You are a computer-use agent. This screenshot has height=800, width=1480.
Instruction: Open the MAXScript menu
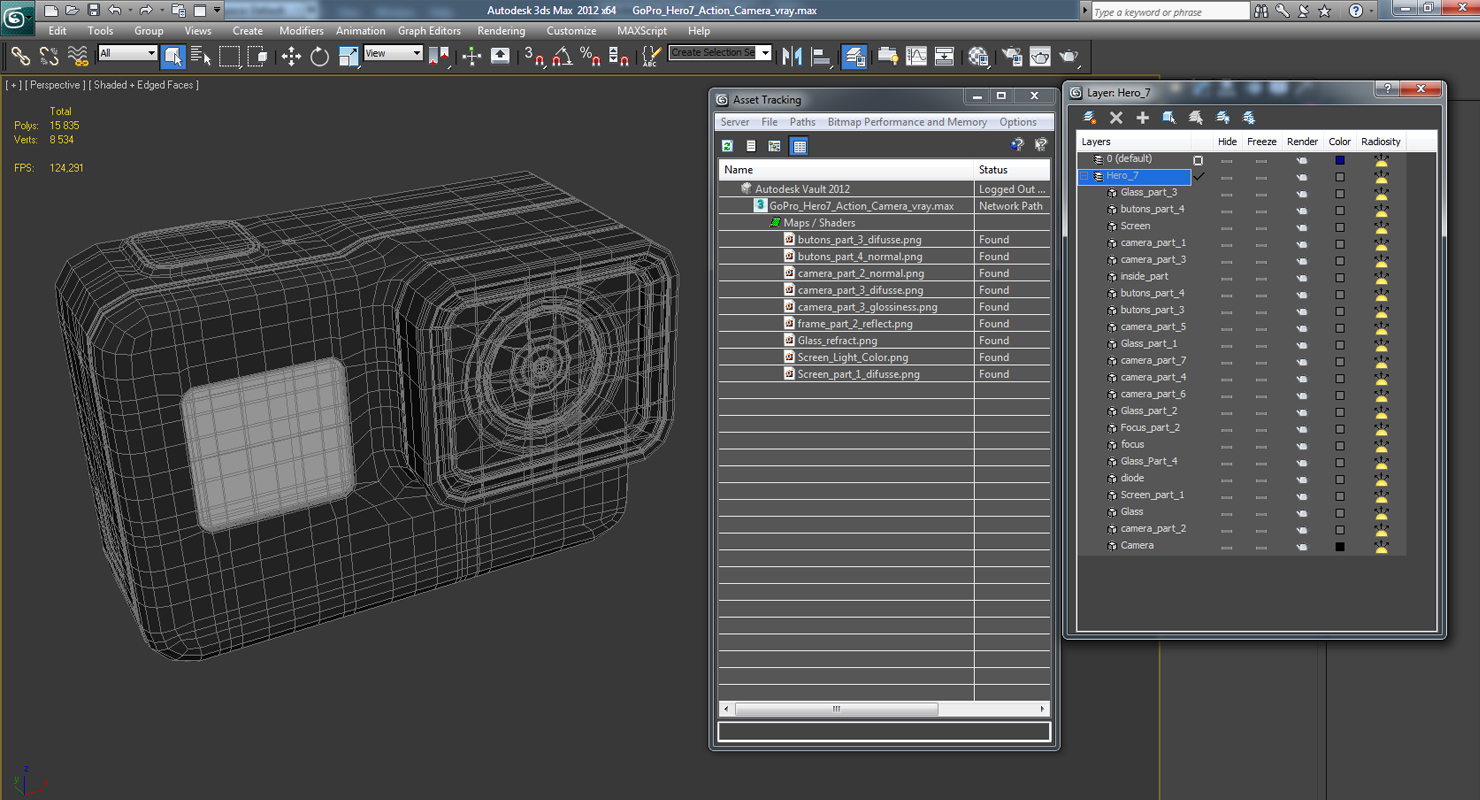pyautogui.click(x=642, y=31)
